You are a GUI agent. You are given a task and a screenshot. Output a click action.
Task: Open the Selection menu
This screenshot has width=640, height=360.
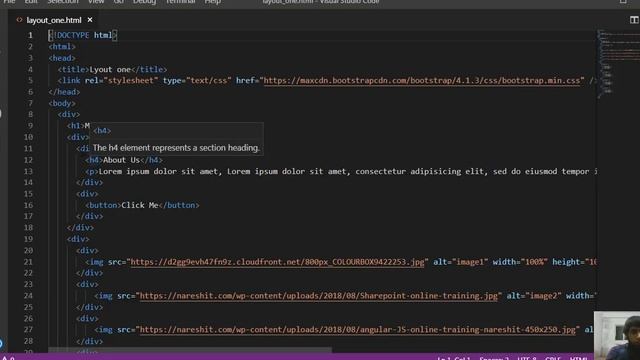62,2
